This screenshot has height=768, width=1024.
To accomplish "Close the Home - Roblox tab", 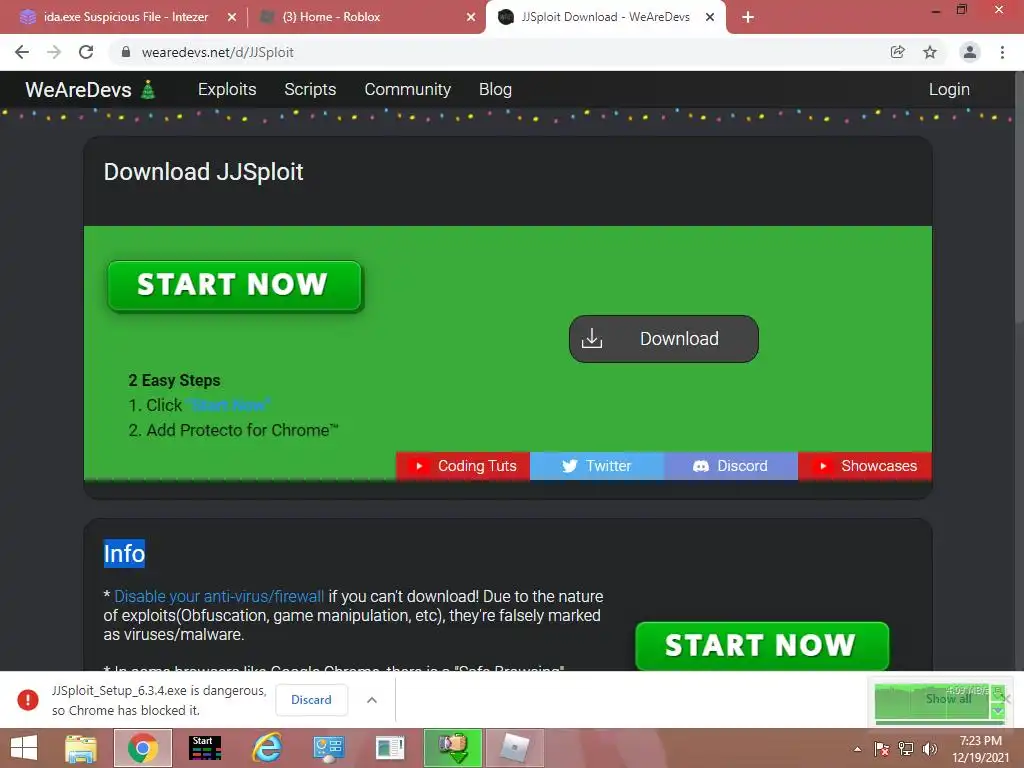I will tap(471, 18).
